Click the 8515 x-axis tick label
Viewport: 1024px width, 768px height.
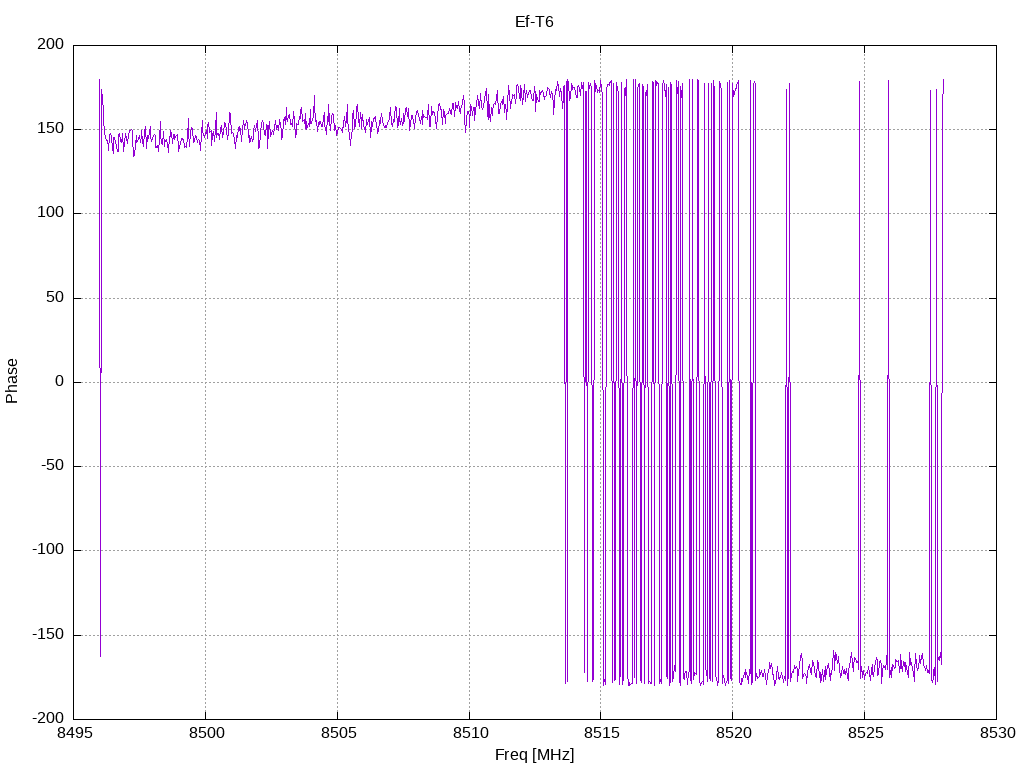(x=601, y=735)
